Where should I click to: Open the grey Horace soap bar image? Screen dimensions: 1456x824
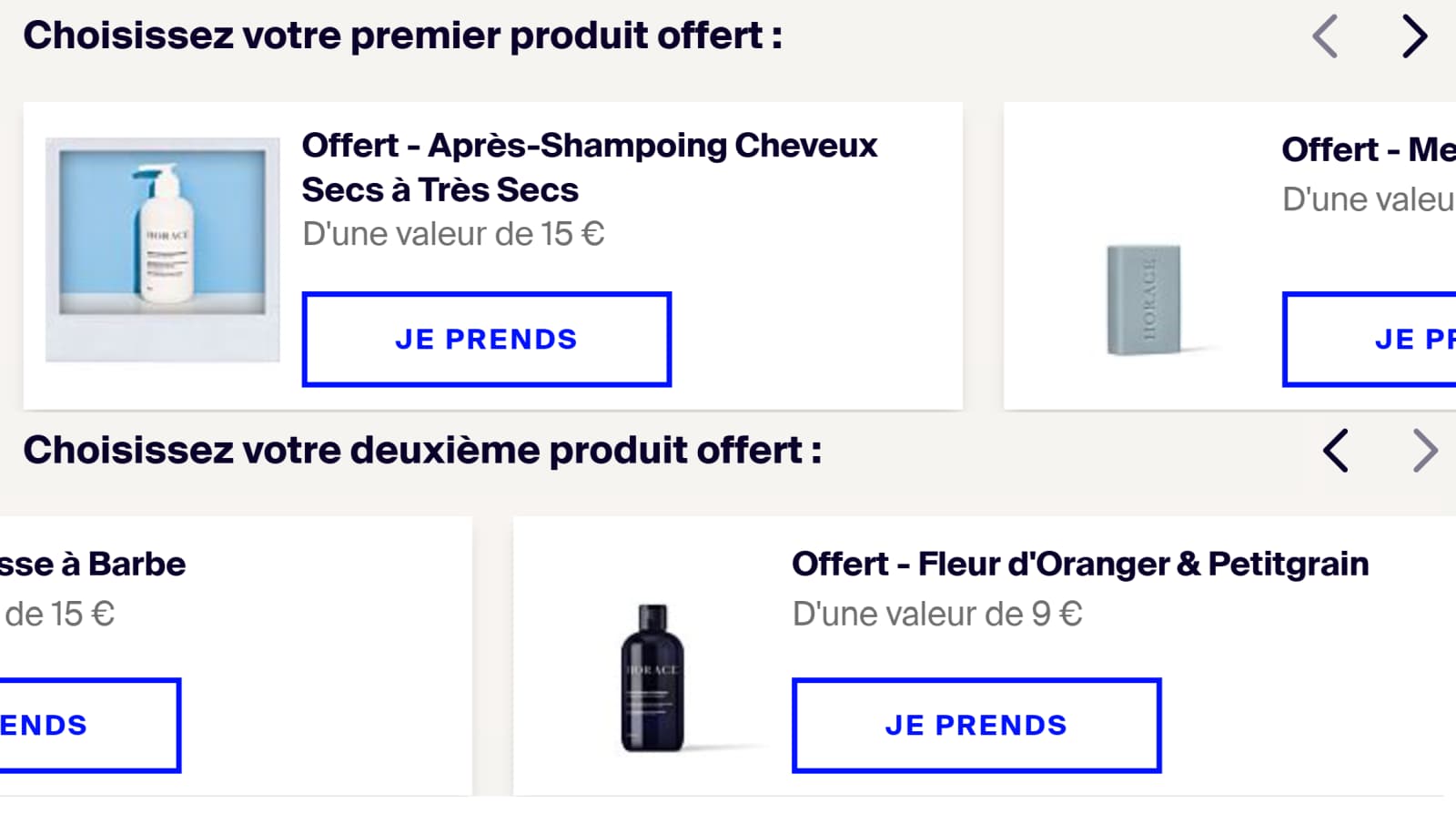(1144, 300)
